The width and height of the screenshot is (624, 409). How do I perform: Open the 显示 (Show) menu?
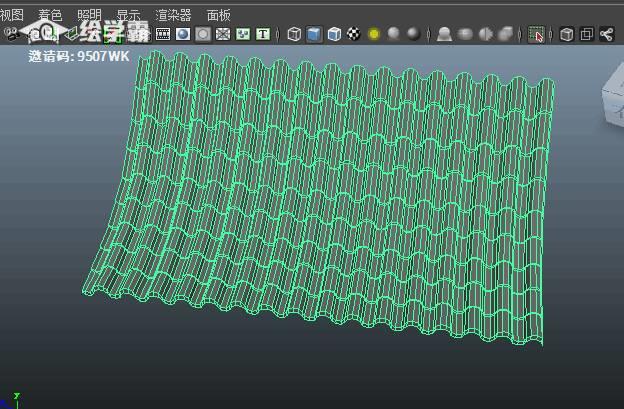coord(128,15)
